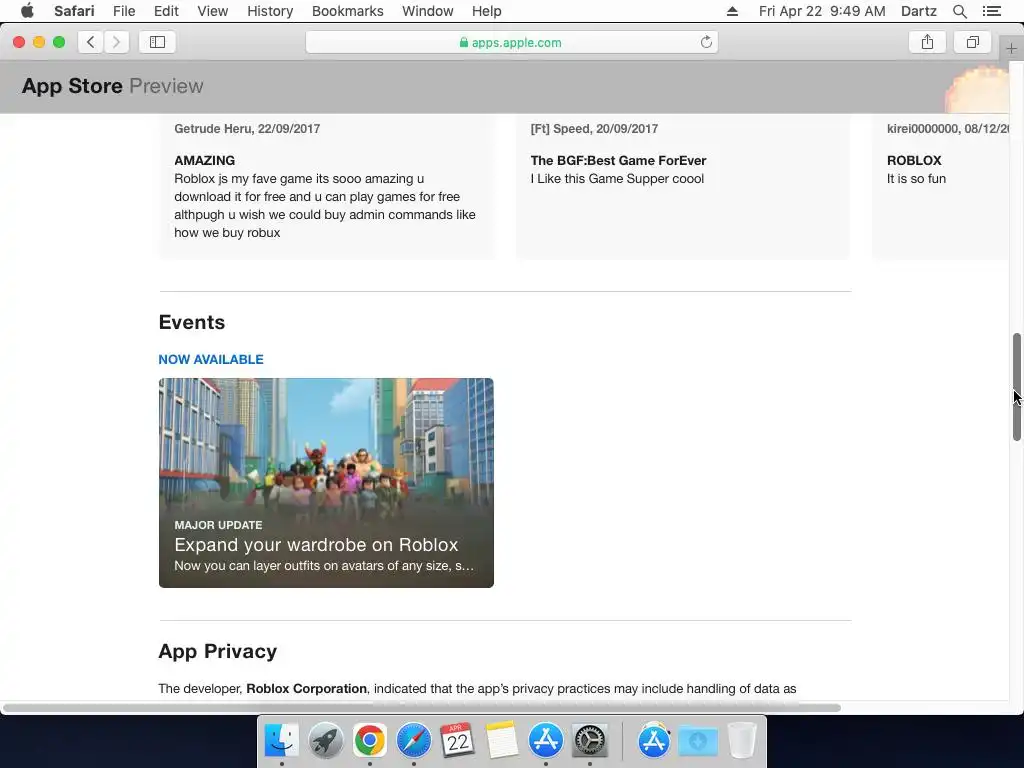The width and height of the screenshot is (1024, 768).
Task: Open 'The BGF:Best Game ForEver' review
Action: pos(683,186)
